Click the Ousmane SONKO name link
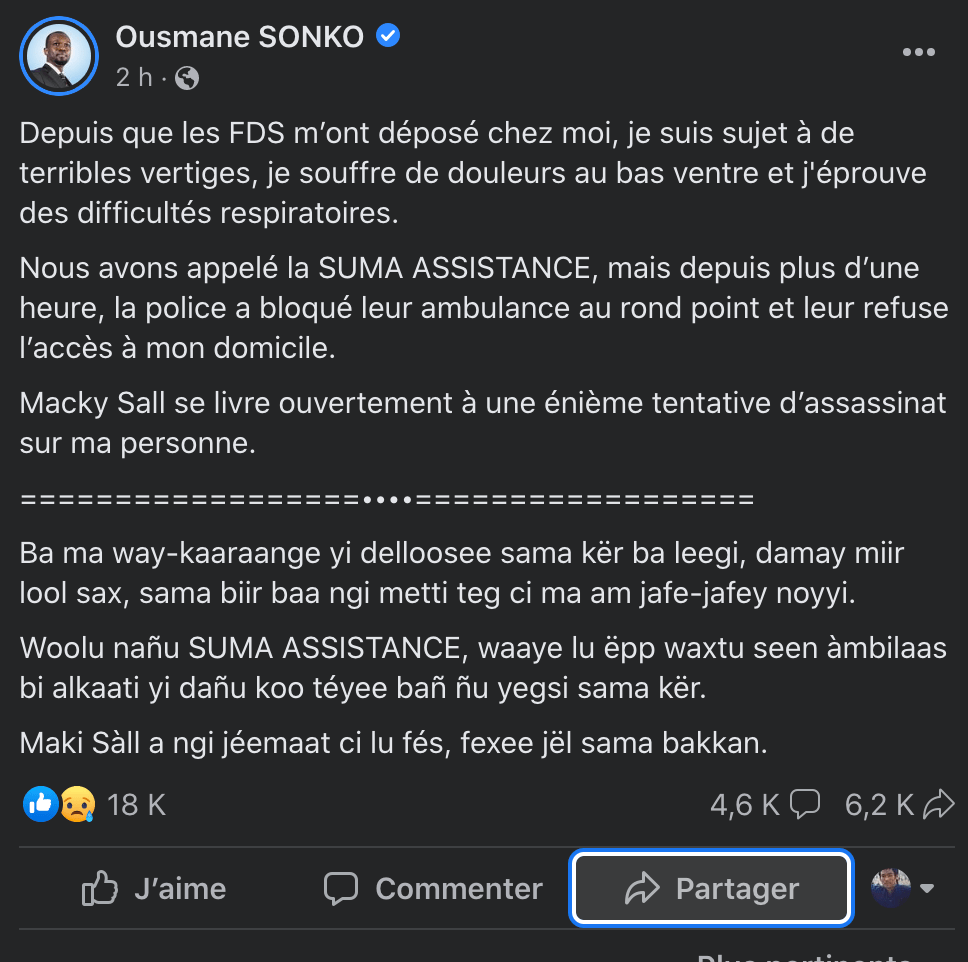The image size is (968, 962). pos(240,37)
